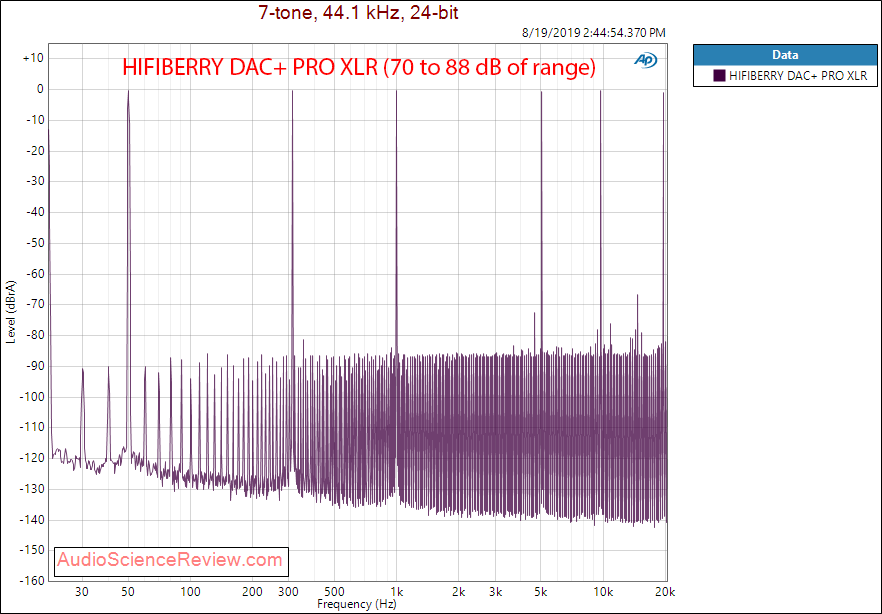The image size is (882, 614).
Task: Click the "-60" level axis label
Action: pos(34,273)
